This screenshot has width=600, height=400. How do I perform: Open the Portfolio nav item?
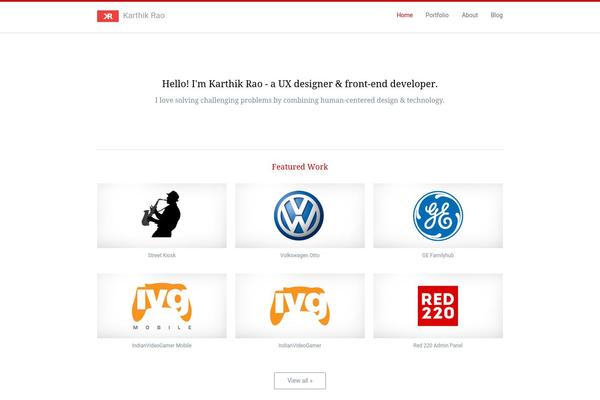pos(437,15)
